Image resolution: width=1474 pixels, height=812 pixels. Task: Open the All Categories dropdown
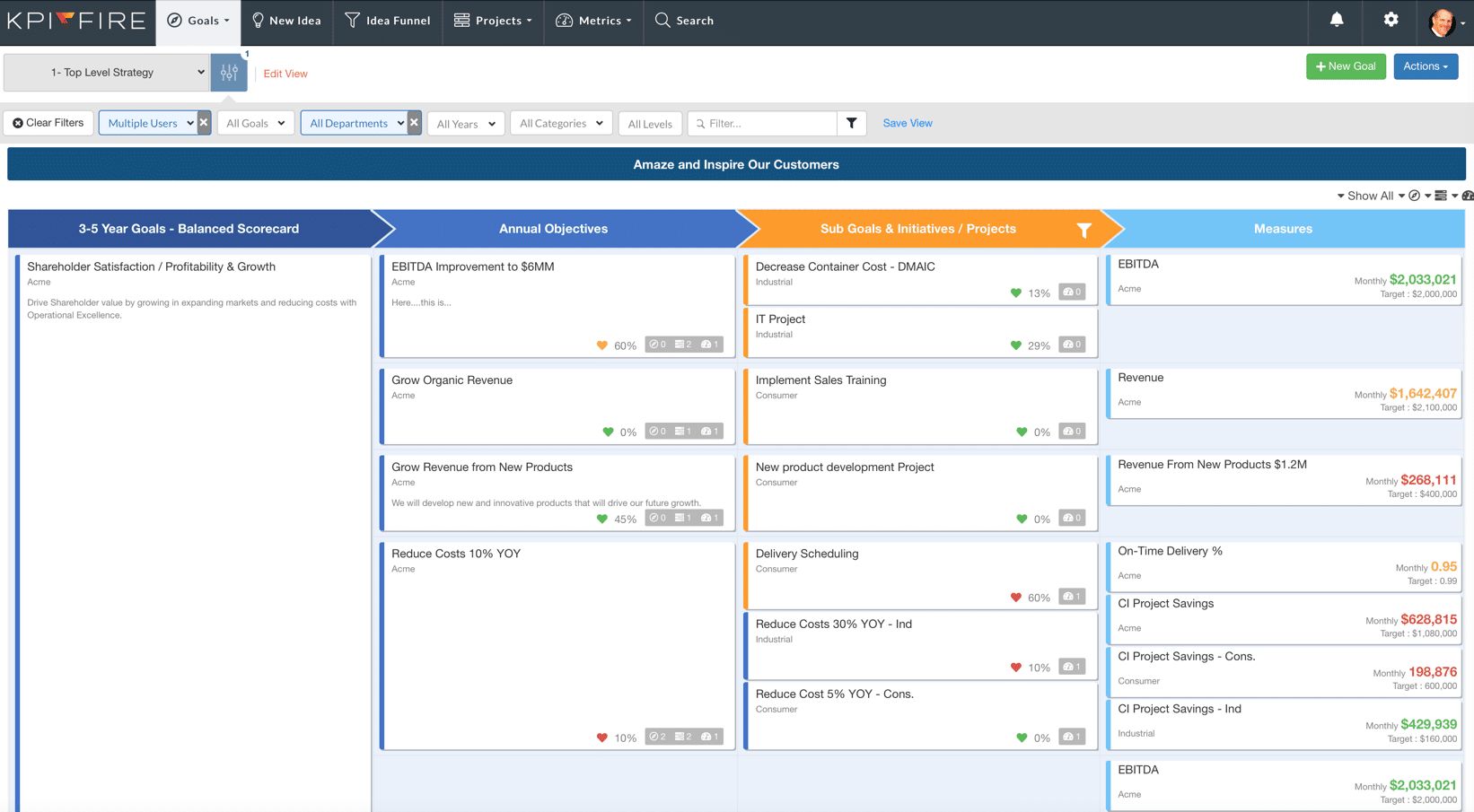click(561, 123)
